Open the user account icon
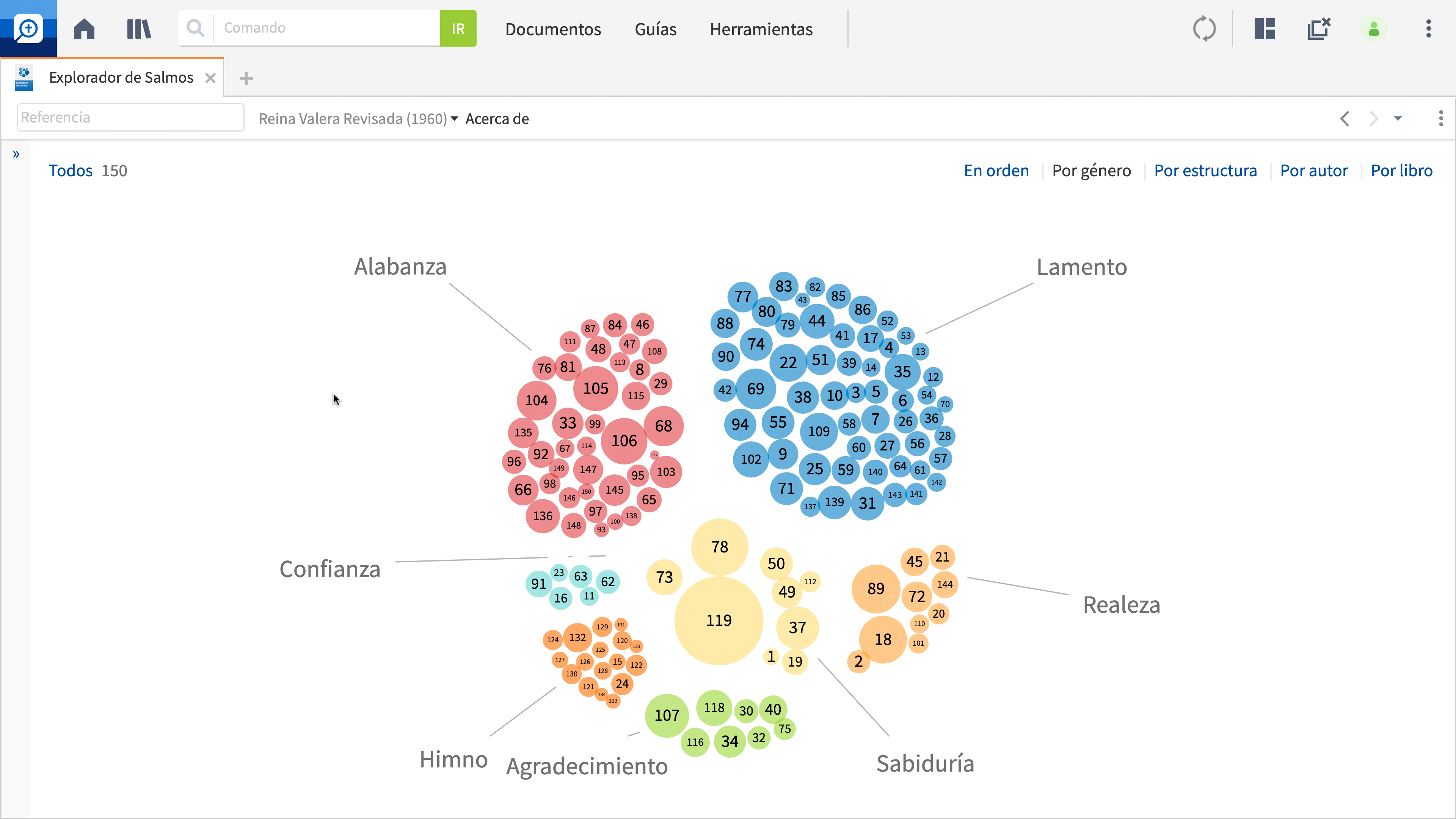 pyautogui.click(x=1374, y=29)
